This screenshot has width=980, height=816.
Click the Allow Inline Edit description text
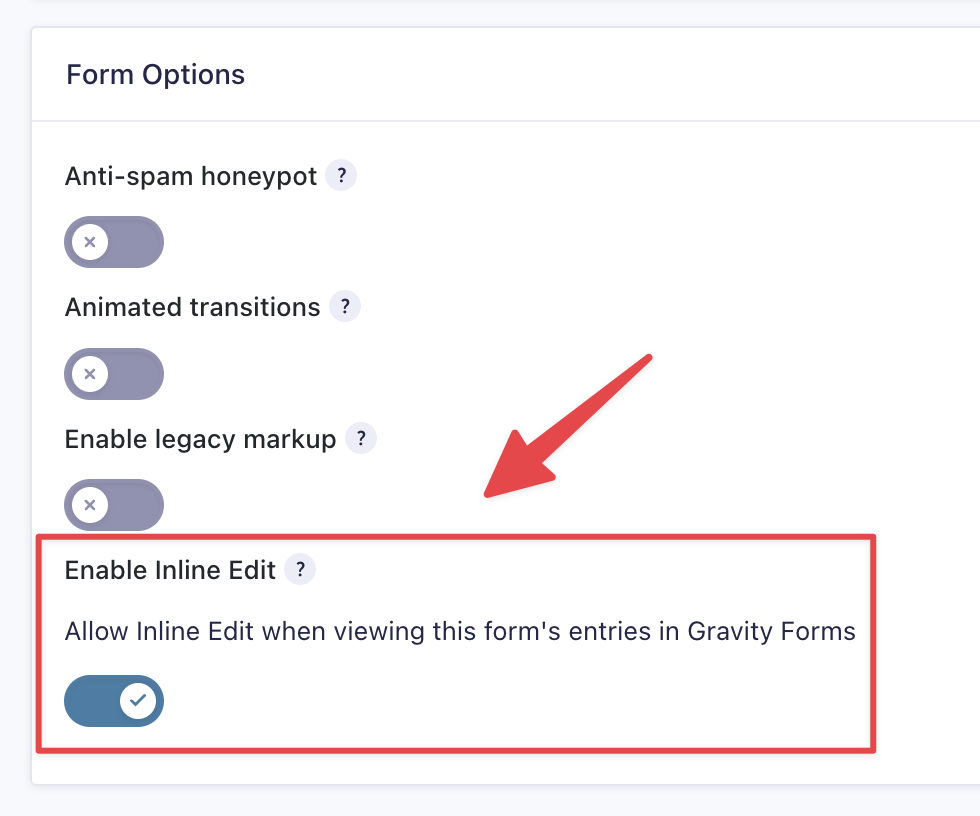pos(400,632)
